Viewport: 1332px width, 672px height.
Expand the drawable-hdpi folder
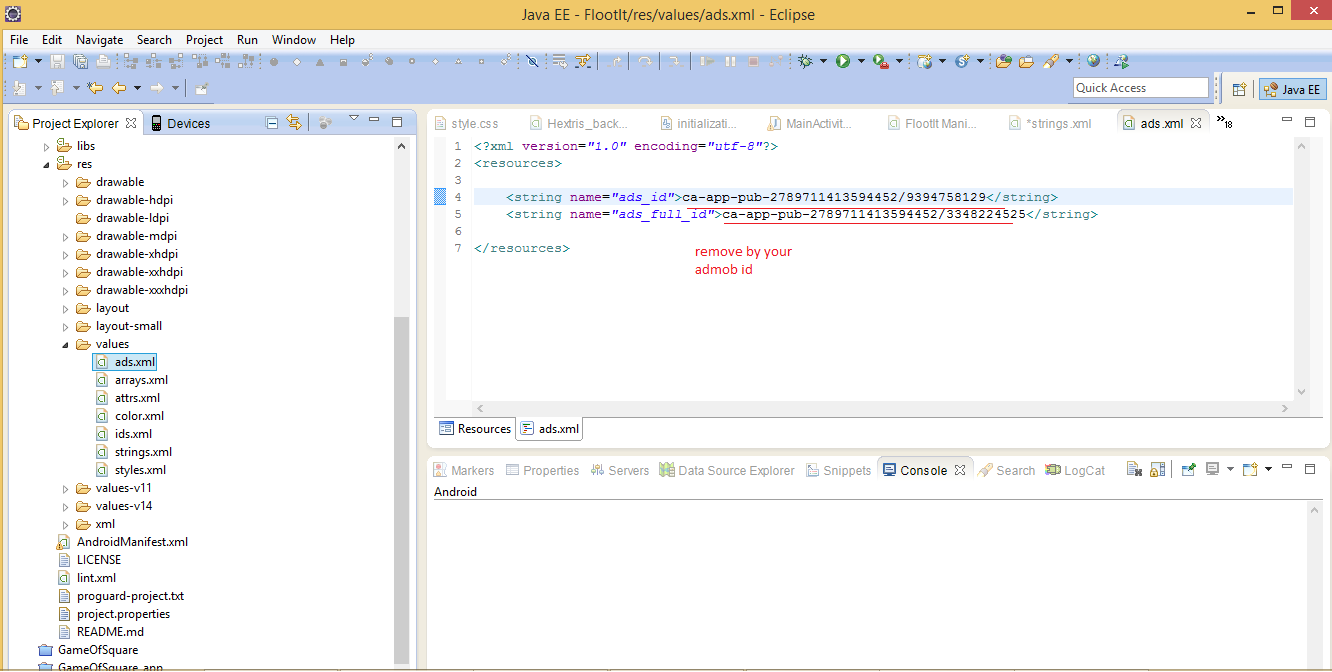[66, 200]
